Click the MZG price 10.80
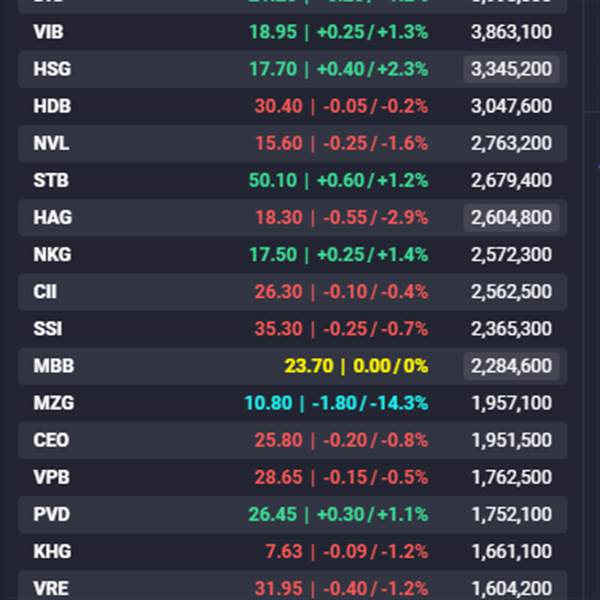The height and width of the screenshot is (600, 600). (267, 403)
